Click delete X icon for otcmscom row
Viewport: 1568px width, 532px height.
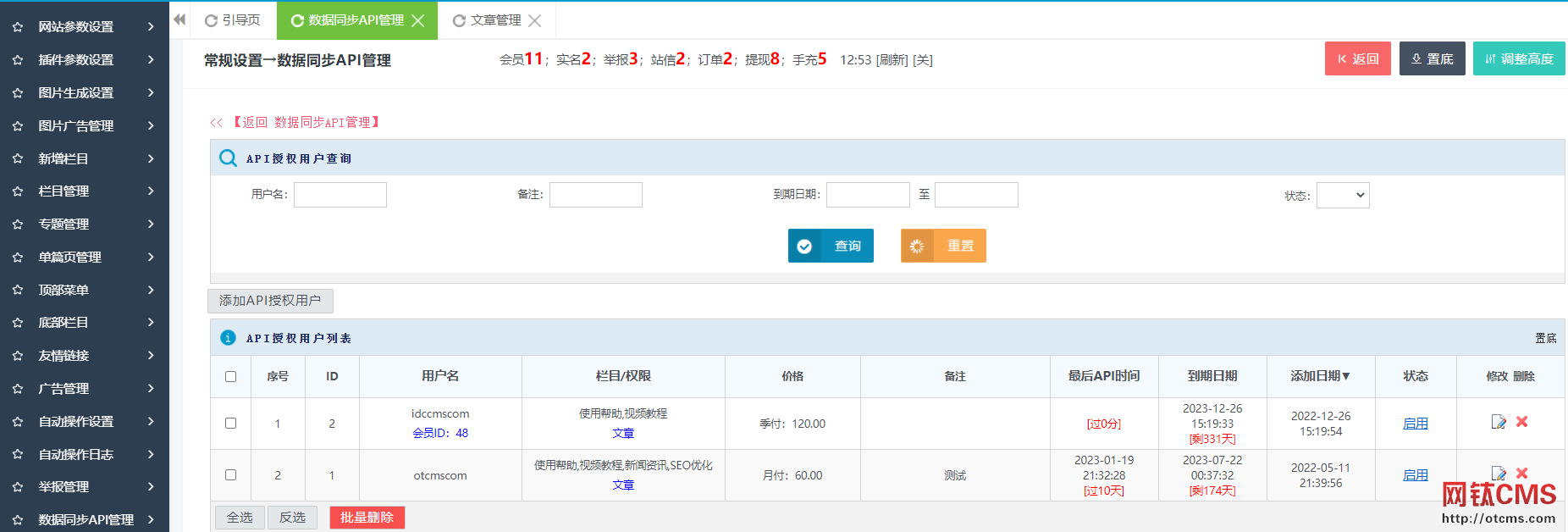tap(1521, 473)
